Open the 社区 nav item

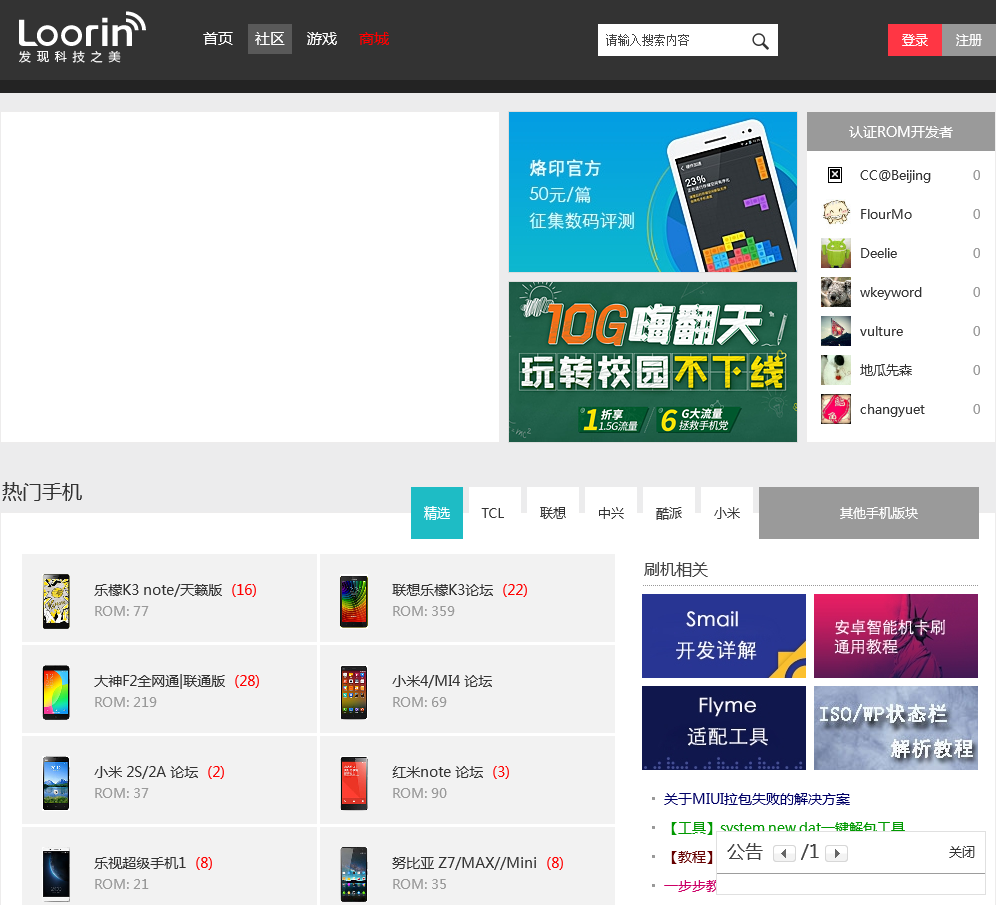pos(270,39)
